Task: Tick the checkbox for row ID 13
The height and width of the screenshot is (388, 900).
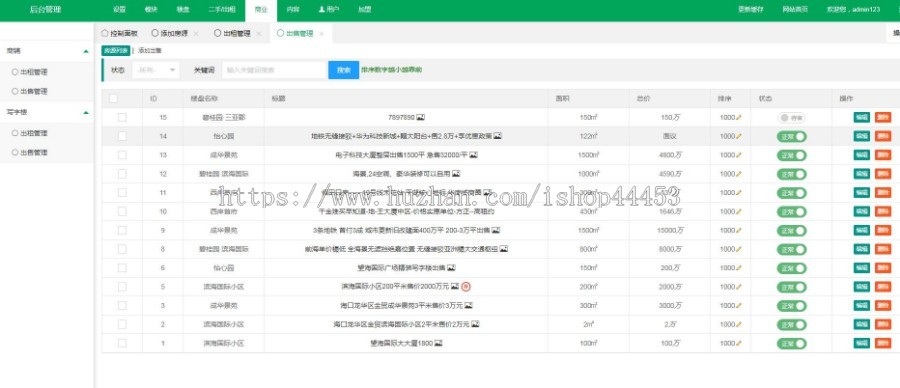Action: coord(122,155)
